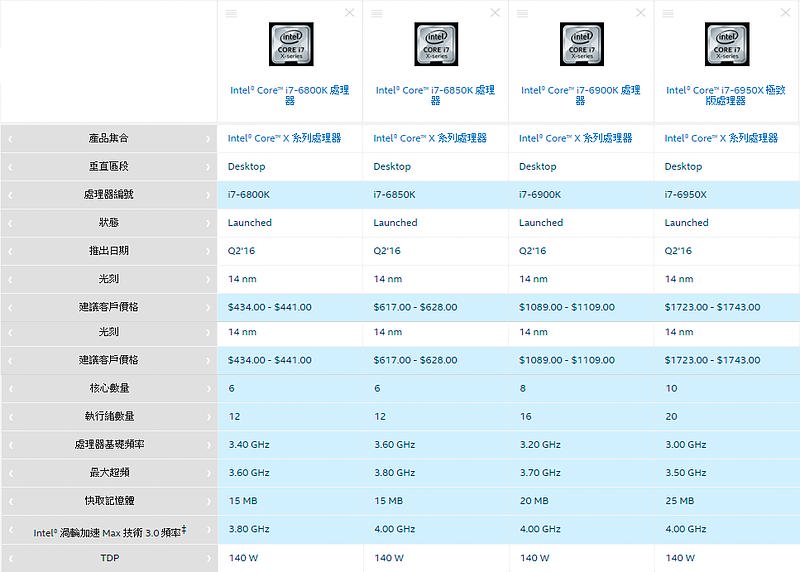Click right arrow on the 核心數量 row
Viewport: 800px width, 572px height.
click(208, 389)
